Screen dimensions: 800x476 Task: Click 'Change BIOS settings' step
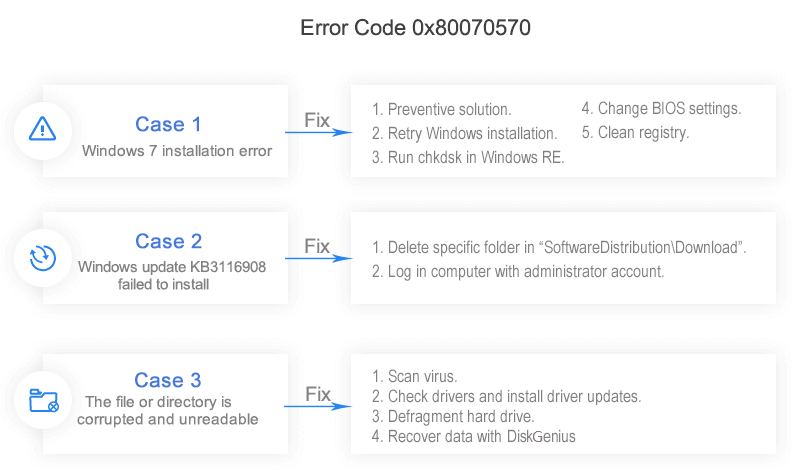click(661, 108)
